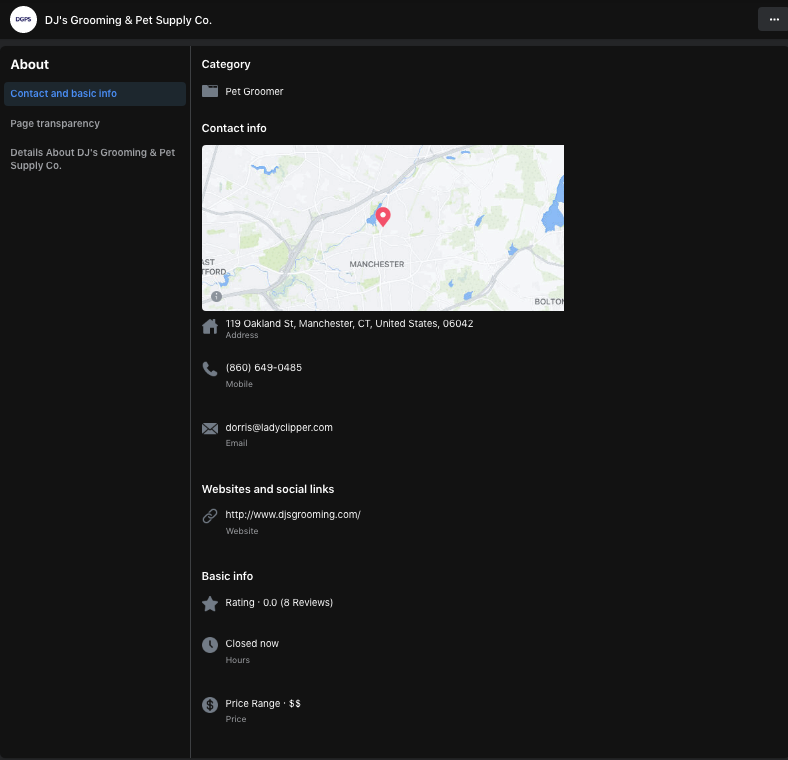Click the Email label under address
The height and width of the screenshot is (760, 788).
[x=236, y=443]
